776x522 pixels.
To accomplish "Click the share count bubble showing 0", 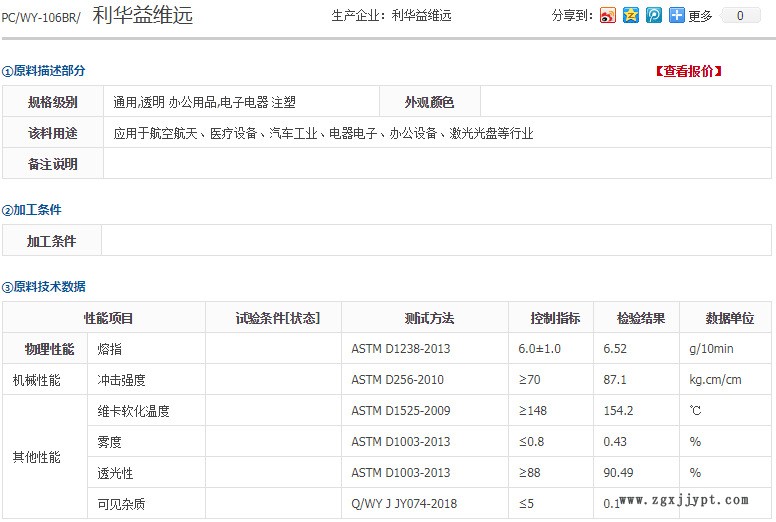I will click(741, 16).
